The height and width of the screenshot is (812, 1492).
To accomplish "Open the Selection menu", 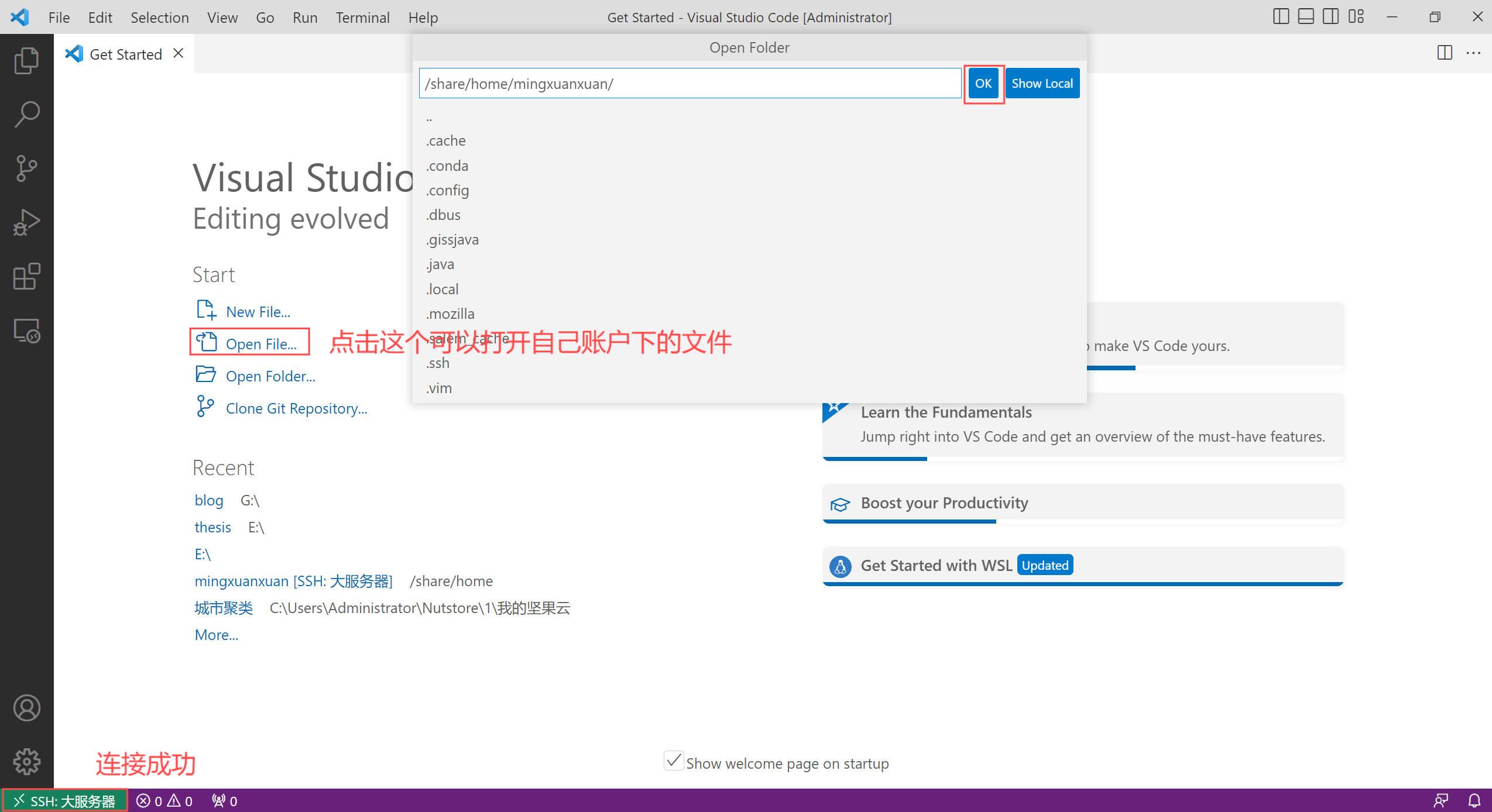I will 159,18.
